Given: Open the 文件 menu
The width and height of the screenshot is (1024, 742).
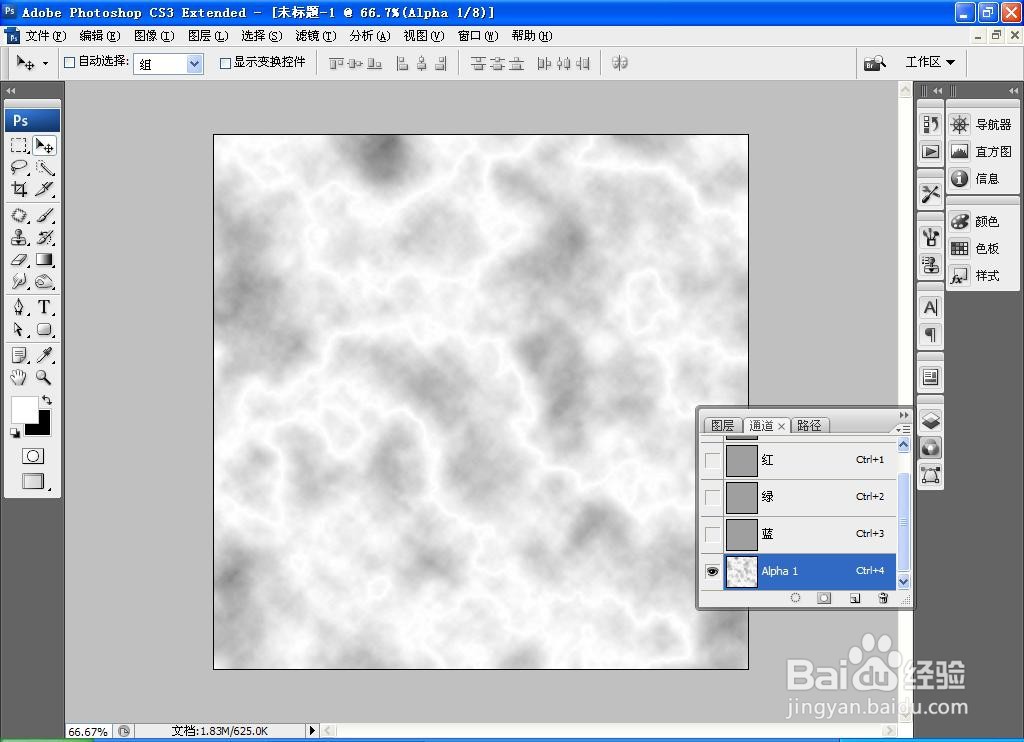Looking at the screenshot, I should [46, 36].
